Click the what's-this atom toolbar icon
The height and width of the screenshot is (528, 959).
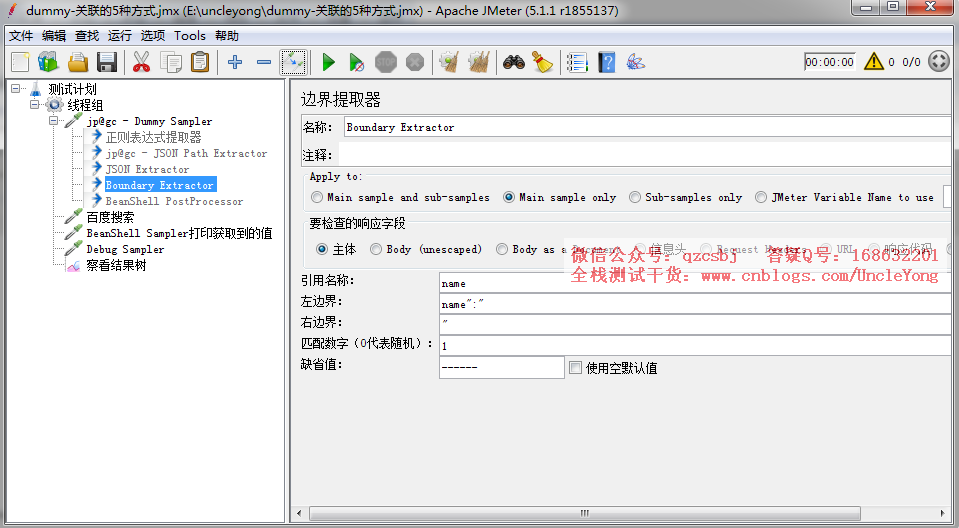point(635,62)
